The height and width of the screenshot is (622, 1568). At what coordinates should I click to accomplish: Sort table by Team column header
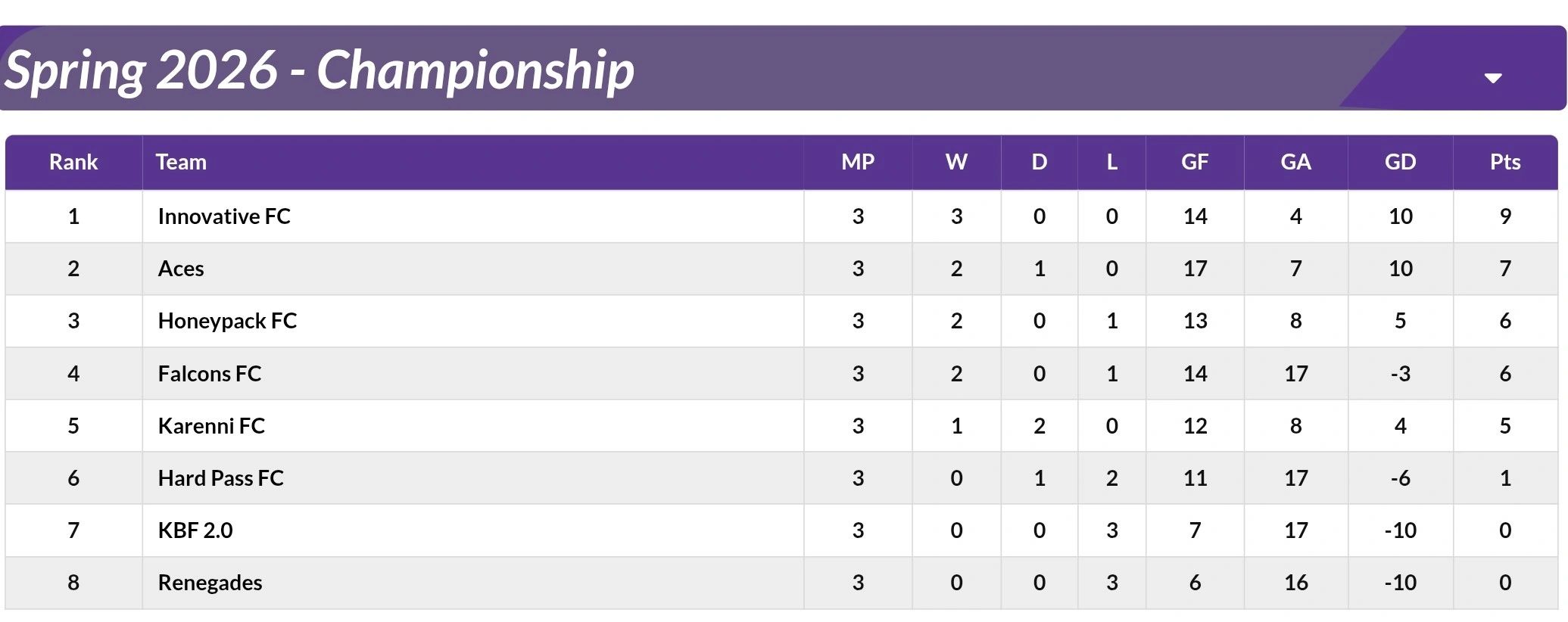coord(181,162)
